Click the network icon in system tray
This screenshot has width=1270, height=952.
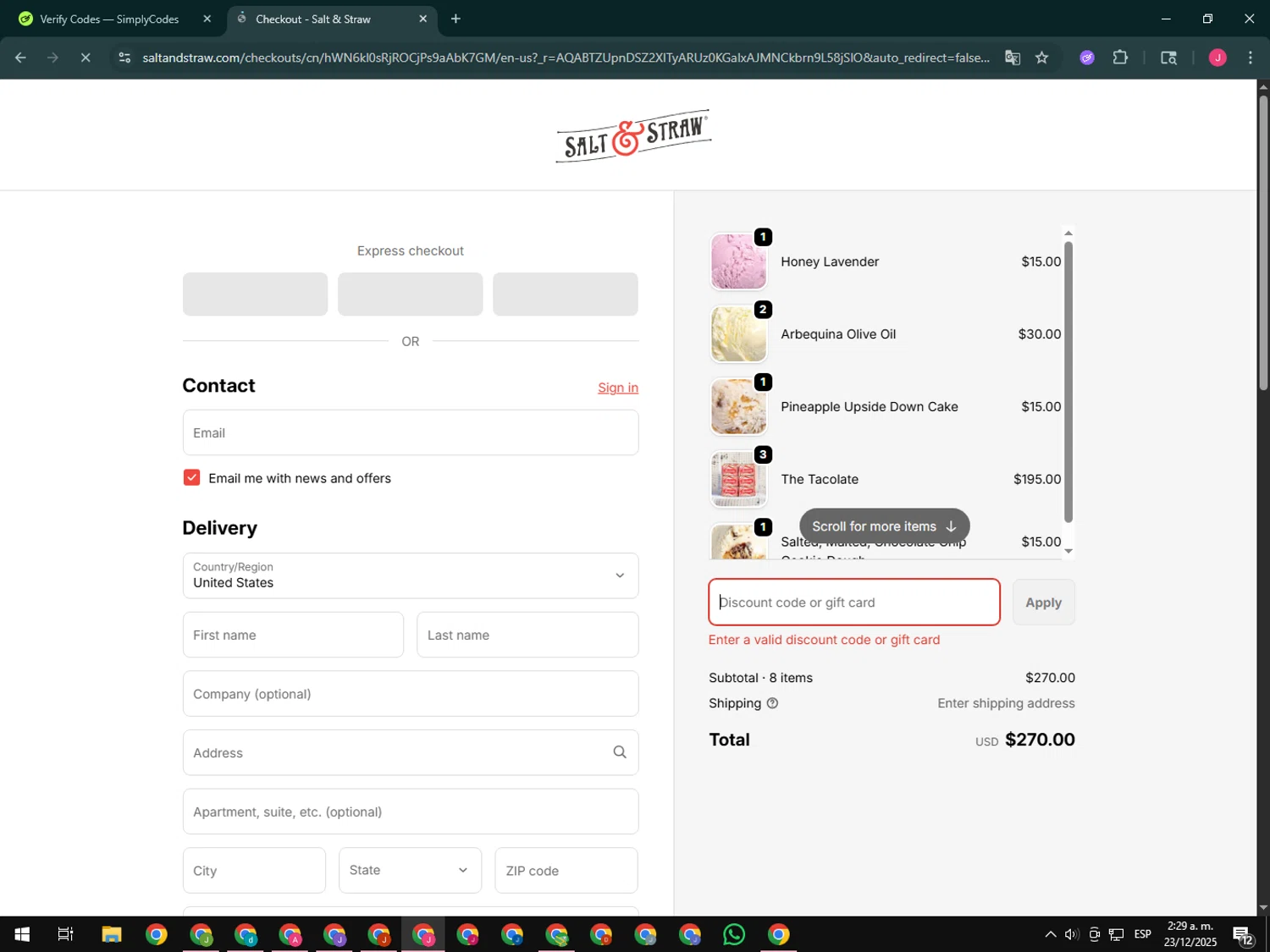point(1117,934)
